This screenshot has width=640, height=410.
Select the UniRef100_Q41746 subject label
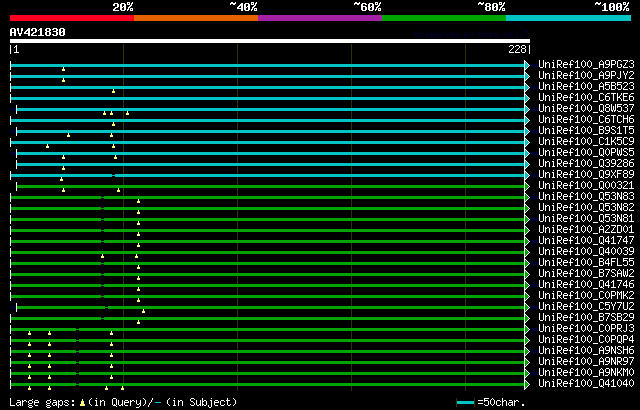tap(586, 285)
